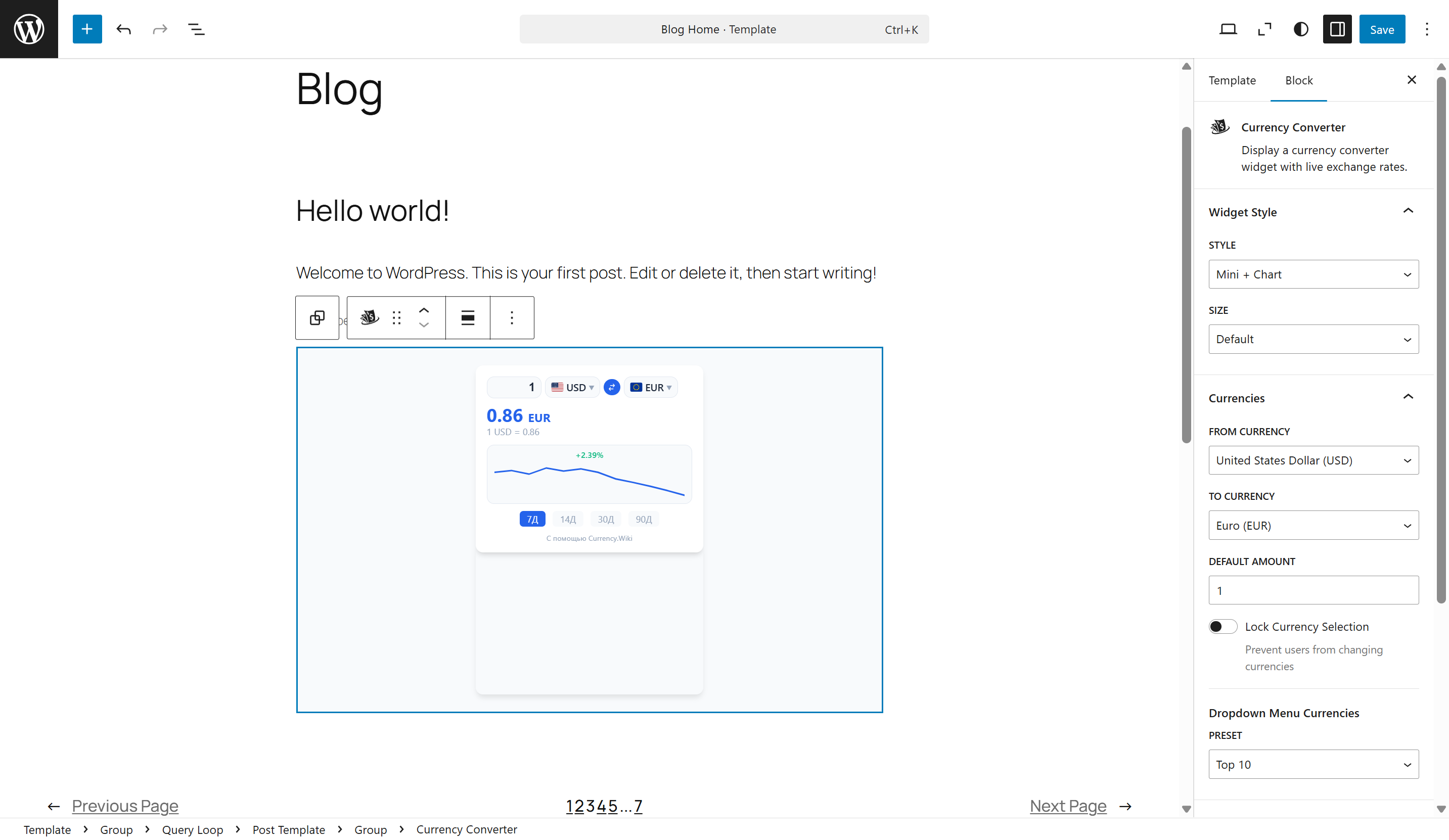The height and width of the screenshot is (840, 1449).
Task: Open the block alignment control
Action: coord(468,317)
